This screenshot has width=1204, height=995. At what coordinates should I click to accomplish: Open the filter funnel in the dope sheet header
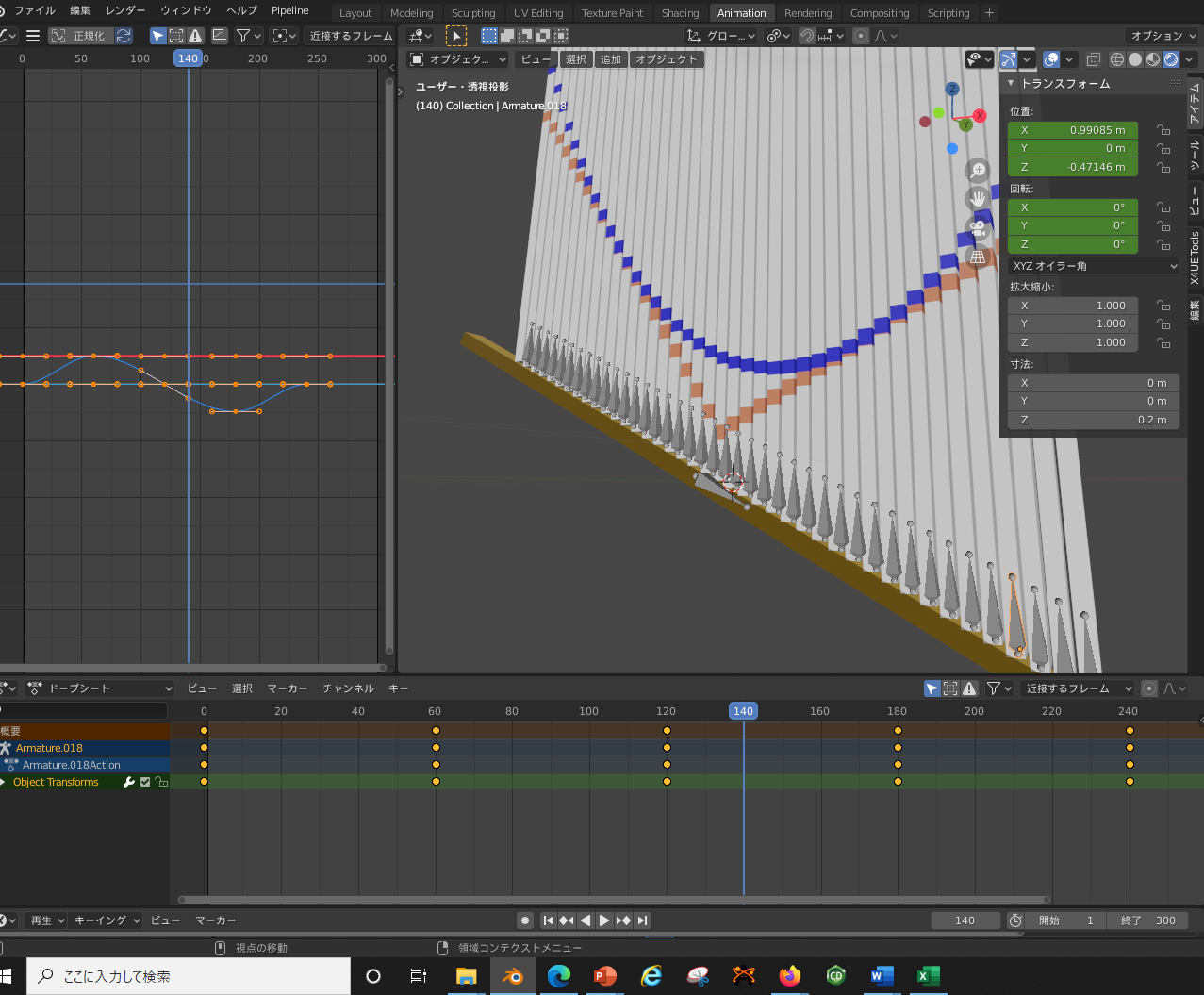pyautogui.click(x=992, y=688)
